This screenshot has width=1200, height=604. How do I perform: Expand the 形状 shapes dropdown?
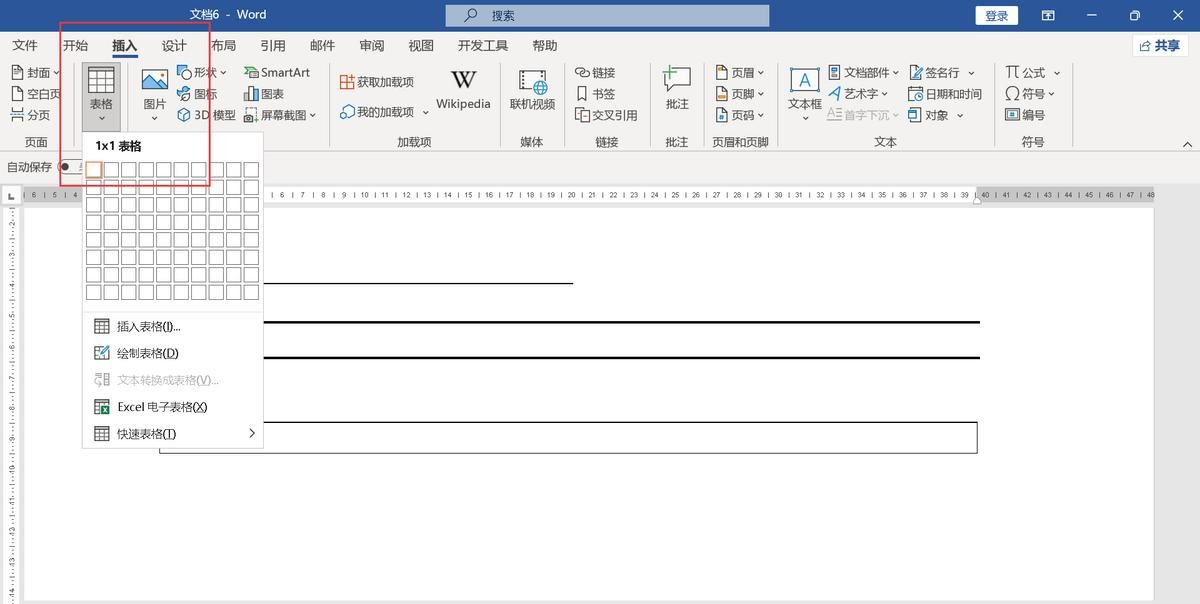point(223,73)
